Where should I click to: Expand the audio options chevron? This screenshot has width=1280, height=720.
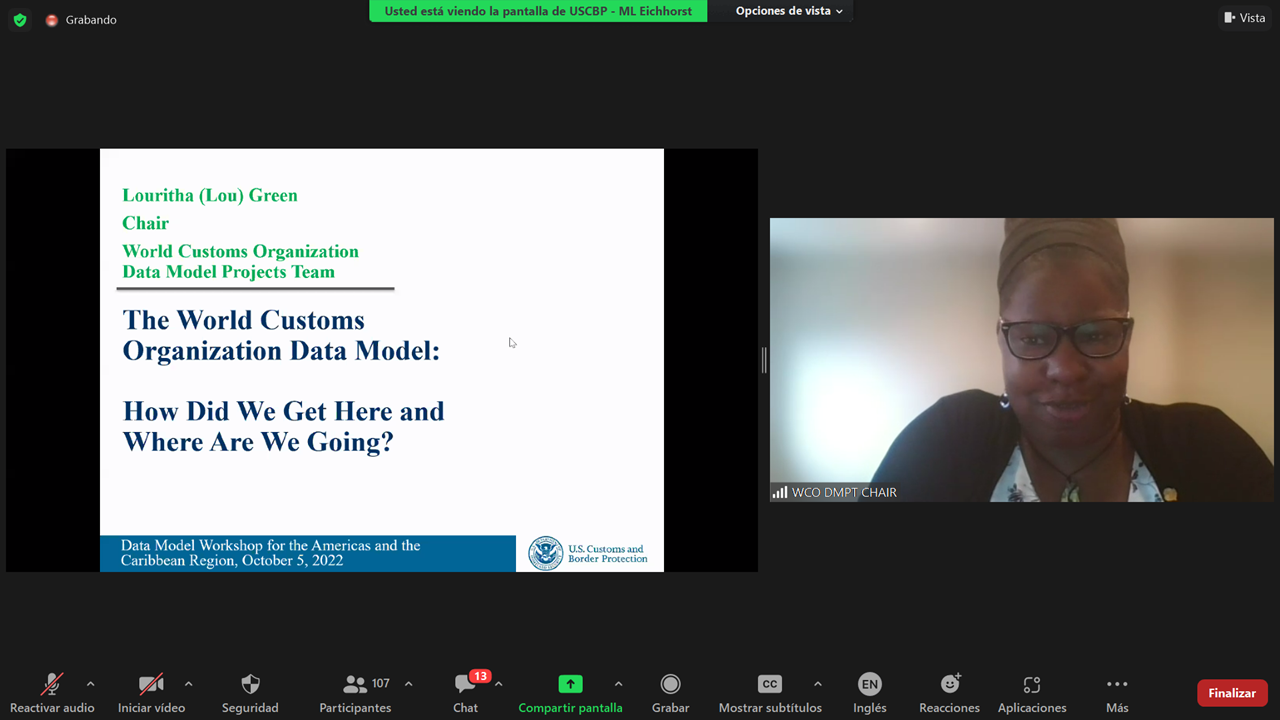coord(90,684)
